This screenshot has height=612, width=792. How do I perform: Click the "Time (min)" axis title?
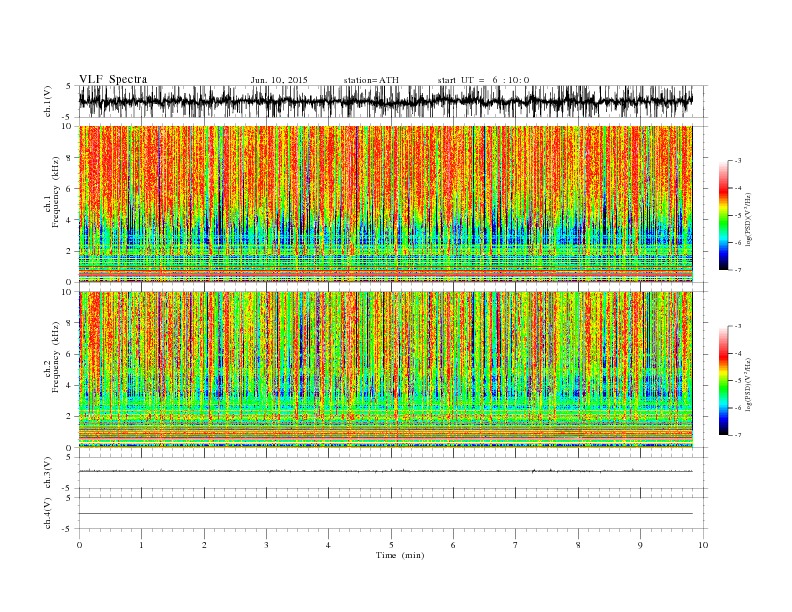tap(400, 555)
